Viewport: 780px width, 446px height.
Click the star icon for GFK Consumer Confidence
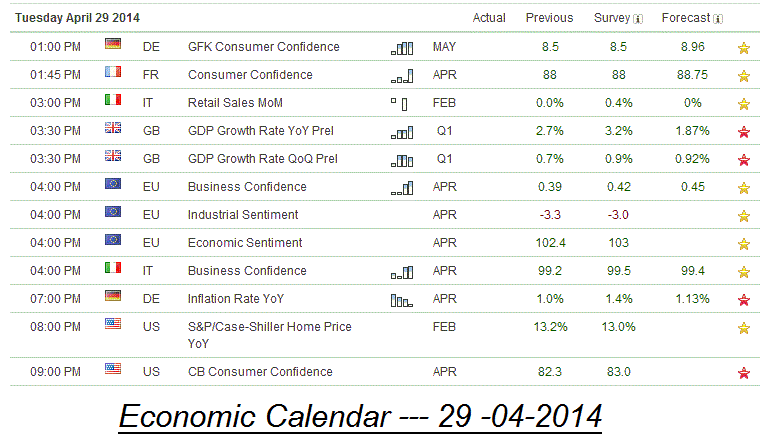(x=743, y=47)
